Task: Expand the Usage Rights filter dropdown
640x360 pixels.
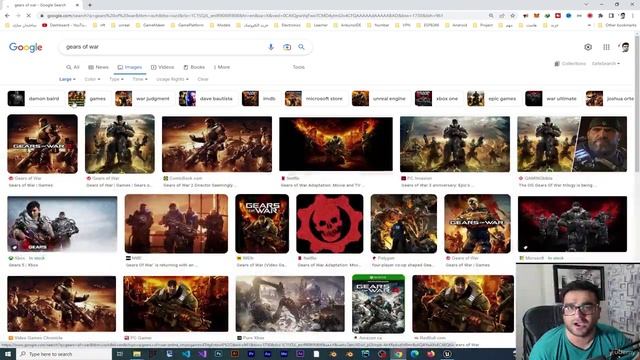Action: (x=172, y=79)
